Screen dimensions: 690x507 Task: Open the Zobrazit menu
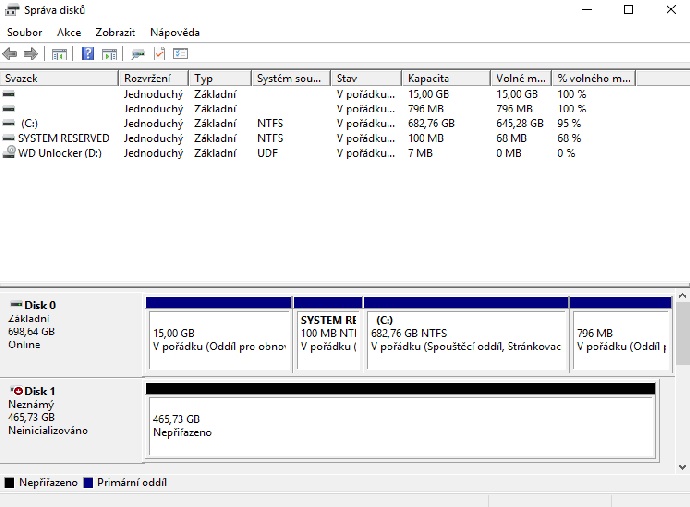[x=115, y=32]
